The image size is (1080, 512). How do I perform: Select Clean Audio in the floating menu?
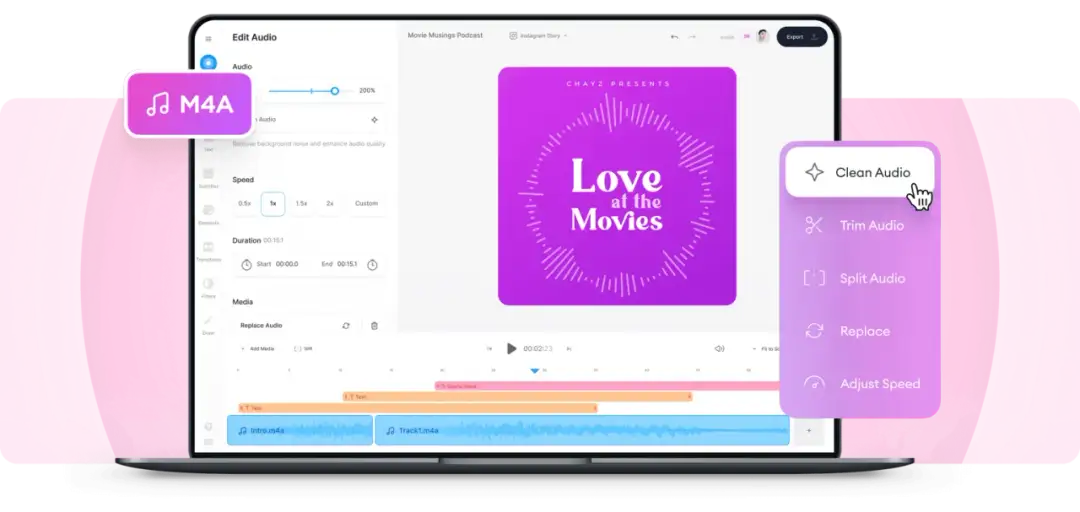860,172
